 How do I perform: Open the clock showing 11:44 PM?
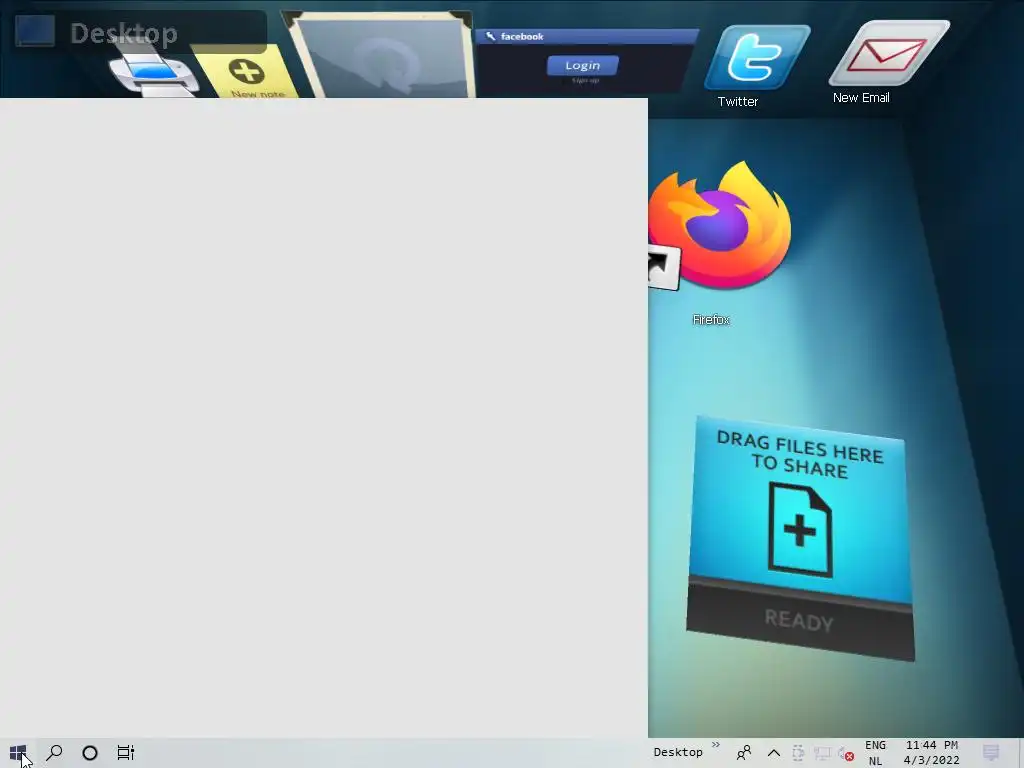click(932, 753)
